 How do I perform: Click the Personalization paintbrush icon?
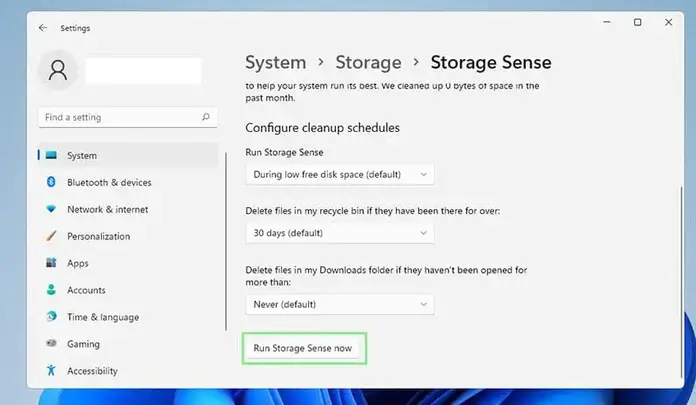coord(51,236)
